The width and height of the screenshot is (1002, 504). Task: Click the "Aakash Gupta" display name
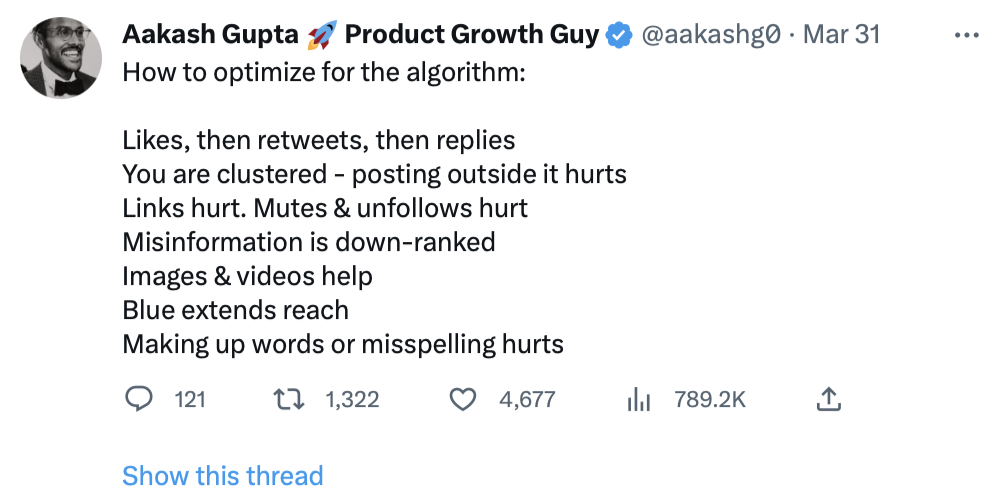click(x=210, y=35)
